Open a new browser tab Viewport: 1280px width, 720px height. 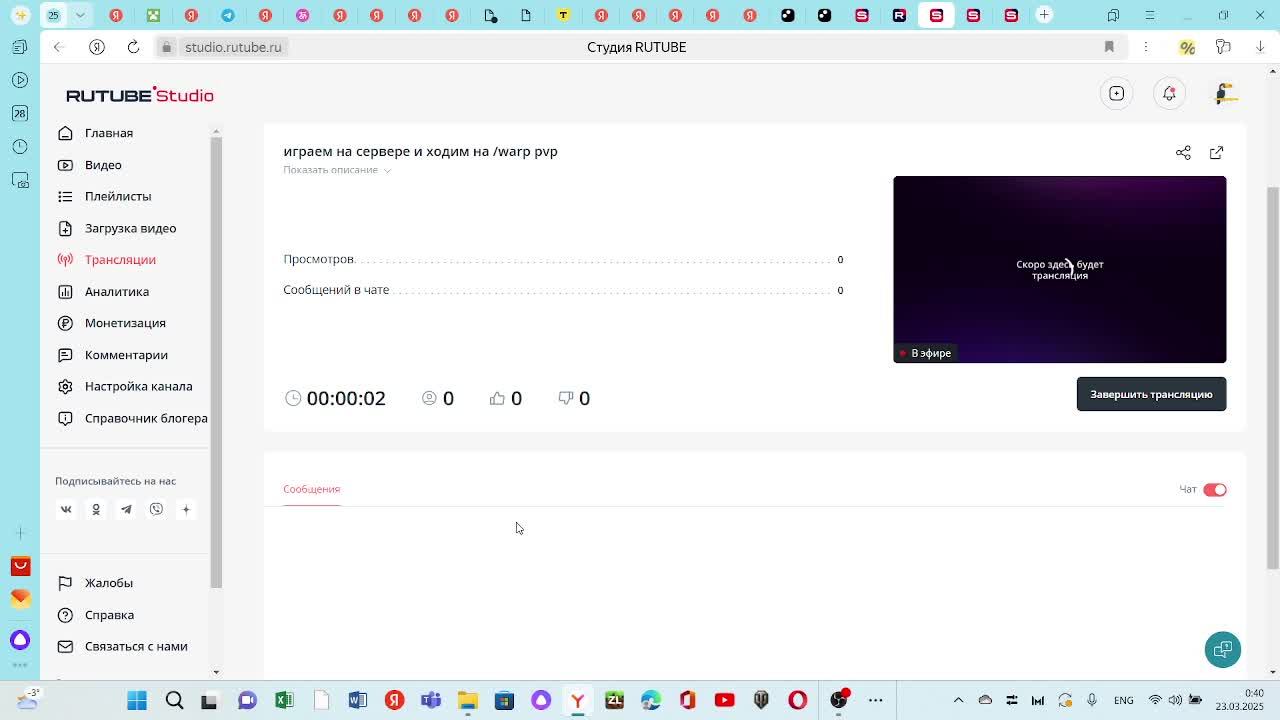(x=1044, y=15)
